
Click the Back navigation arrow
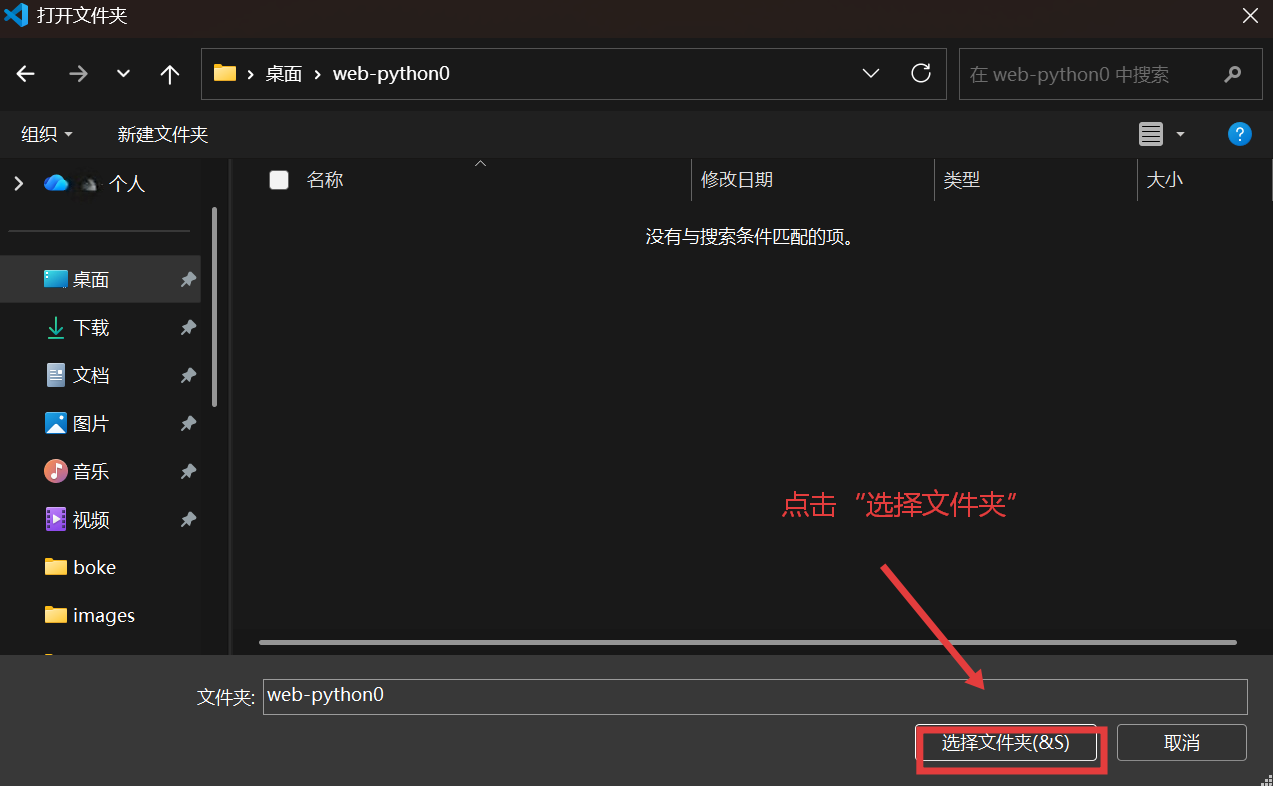(x=26, y=74)
